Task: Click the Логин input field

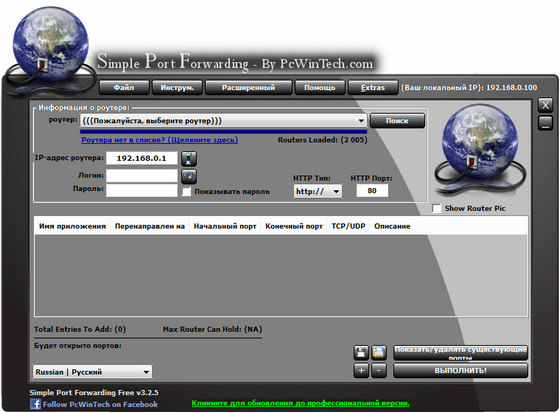Action: pyautogui.click(x=142, y=176)
